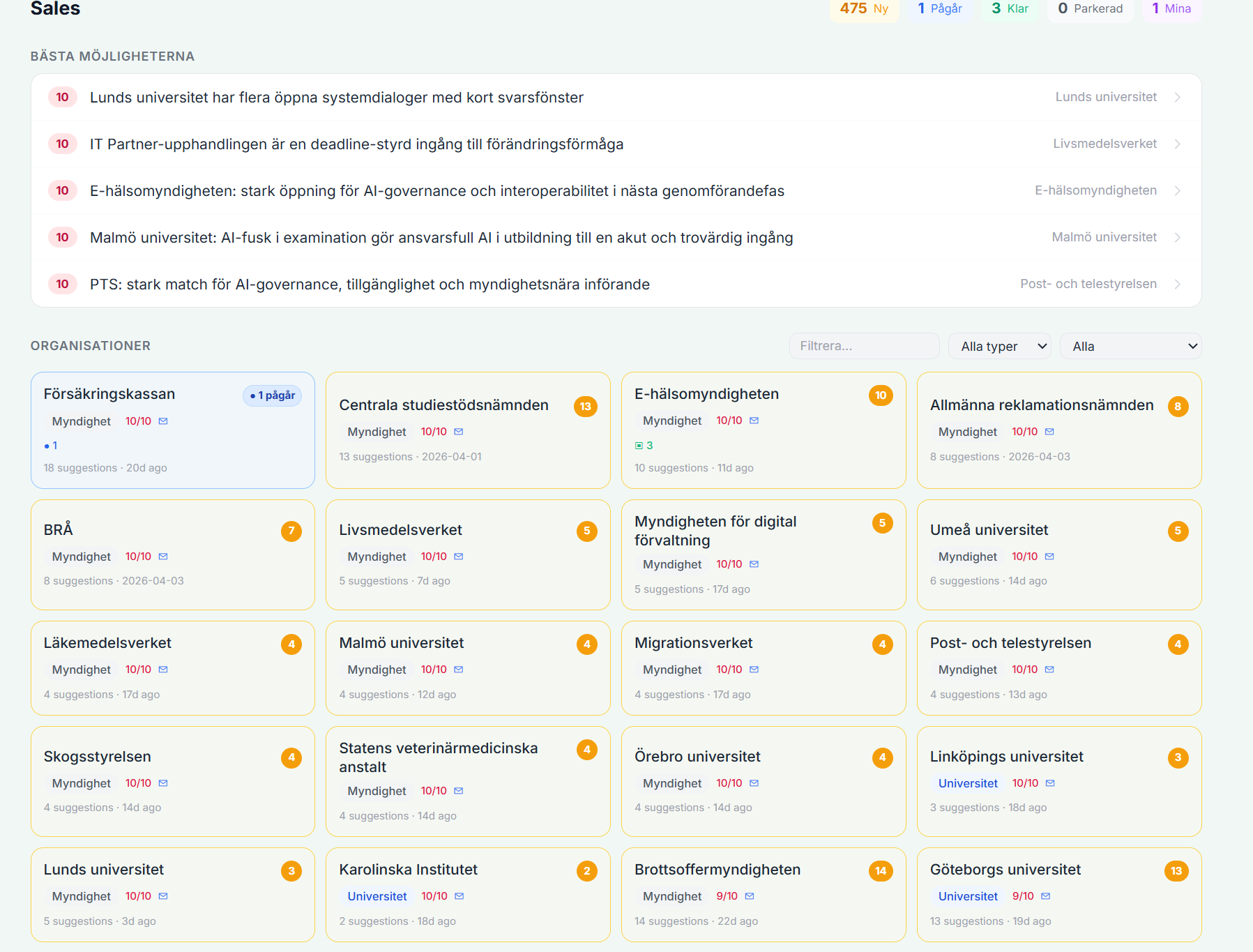Image resolution: width=1253 pixels, height=952 pixels.
Task: Open the Migrationsverket organisation card
Action: (764, 668)
